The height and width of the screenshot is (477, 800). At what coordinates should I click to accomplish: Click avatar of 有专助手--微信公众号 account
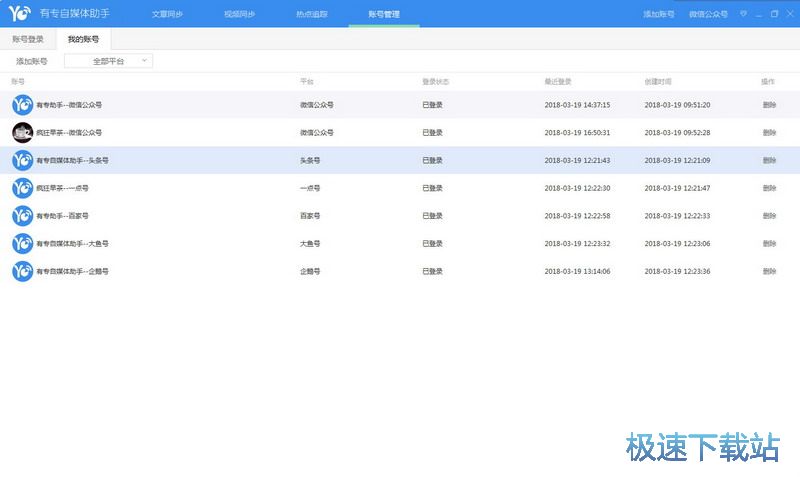coord(22,105)
